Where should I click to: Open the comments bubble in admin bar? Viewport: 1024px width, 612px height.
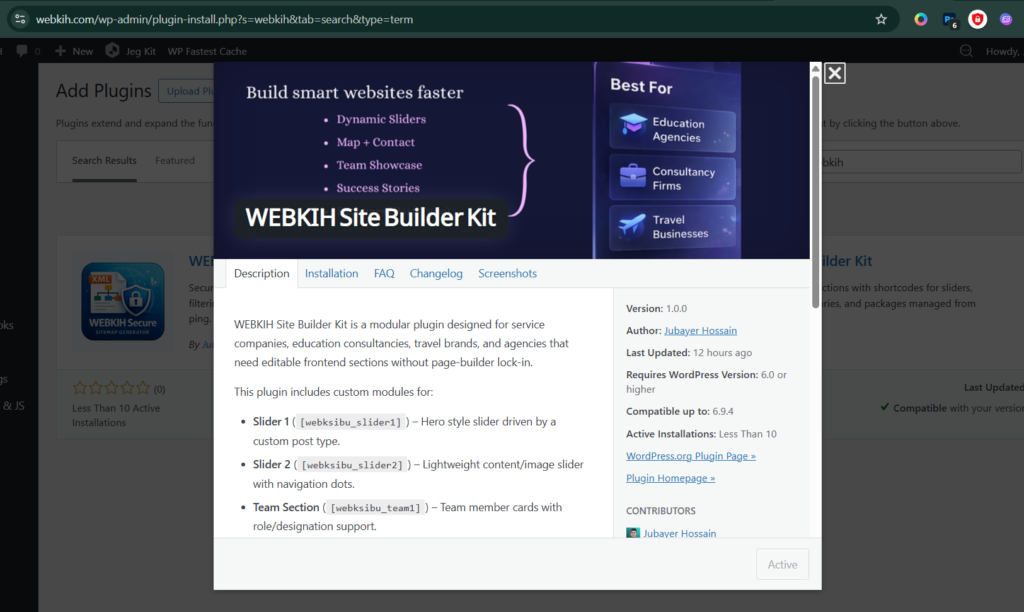click(x=22, y=51)
